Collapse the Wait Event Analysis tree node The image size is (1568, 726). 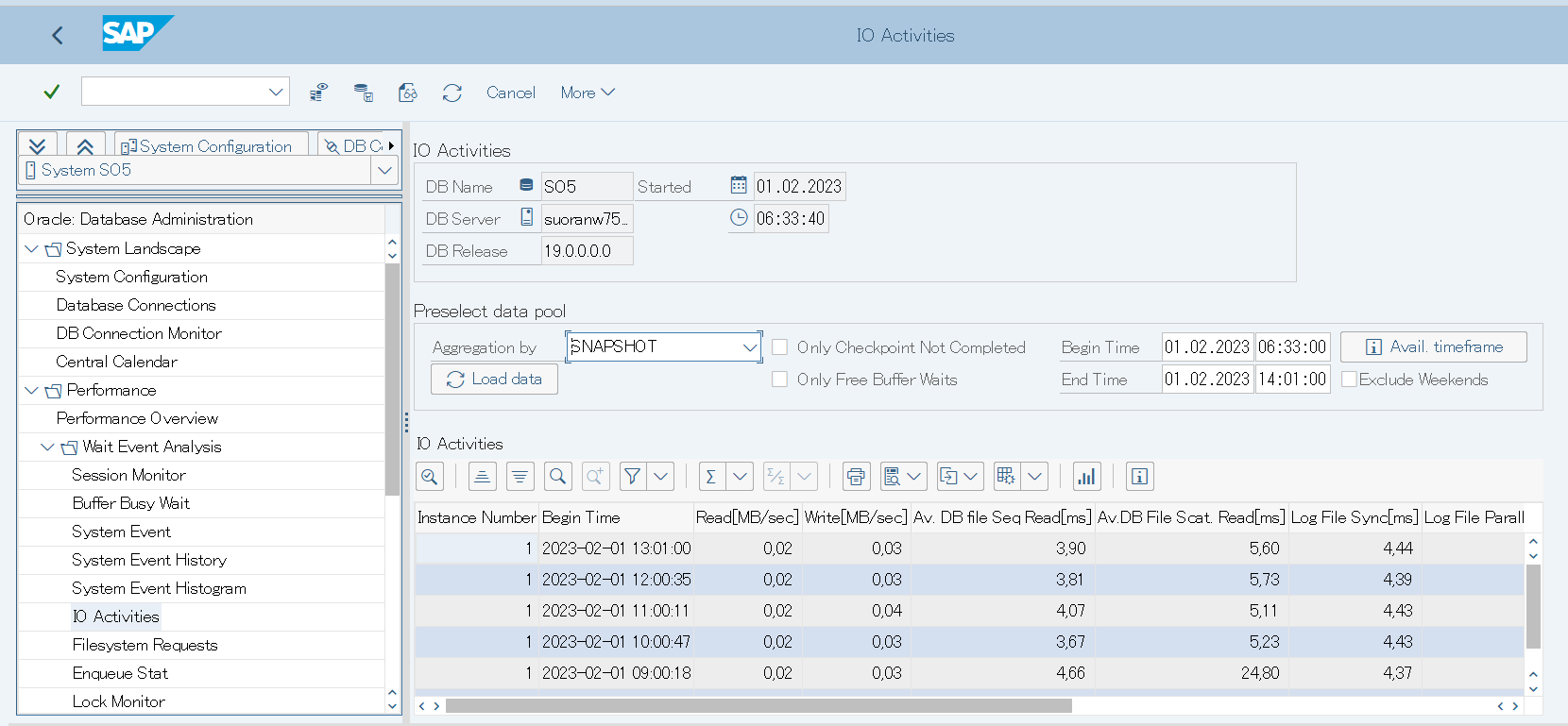pos(47,447)
